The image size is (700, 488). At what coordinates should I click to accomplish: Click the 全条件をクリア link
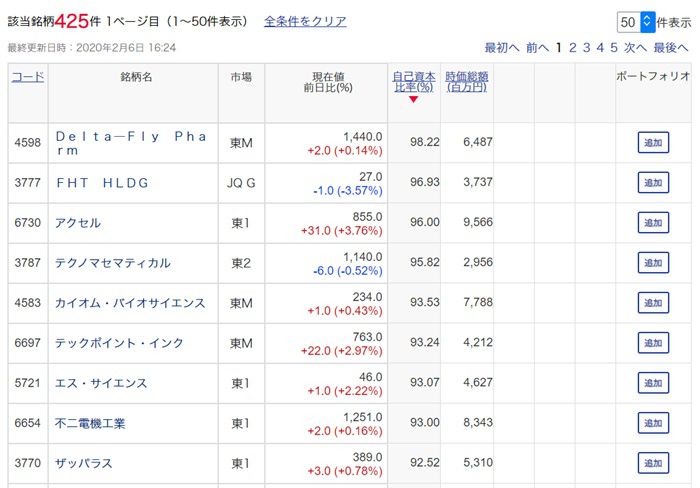click(x=305, y=21)
